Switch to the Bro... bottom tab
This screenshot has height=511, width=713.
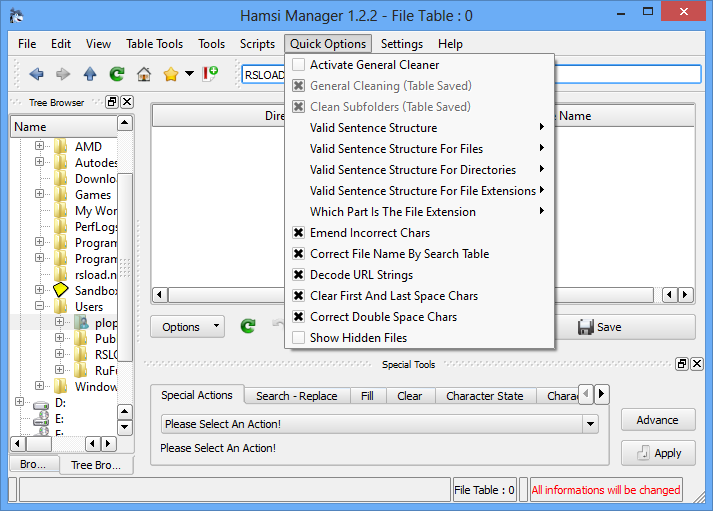[34, 464]
